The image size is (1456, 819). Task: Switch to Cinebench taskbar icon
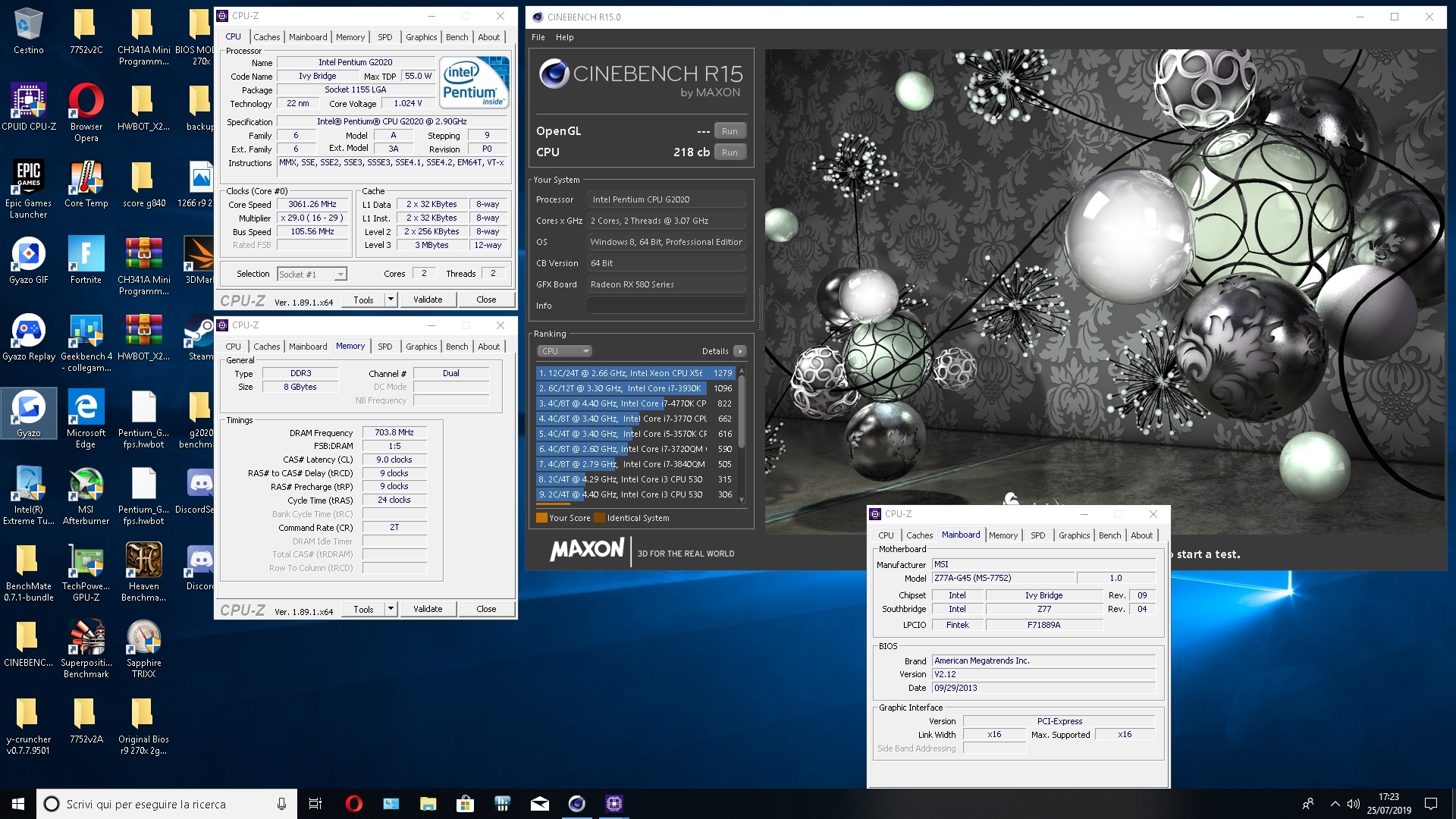click(576, 804)
